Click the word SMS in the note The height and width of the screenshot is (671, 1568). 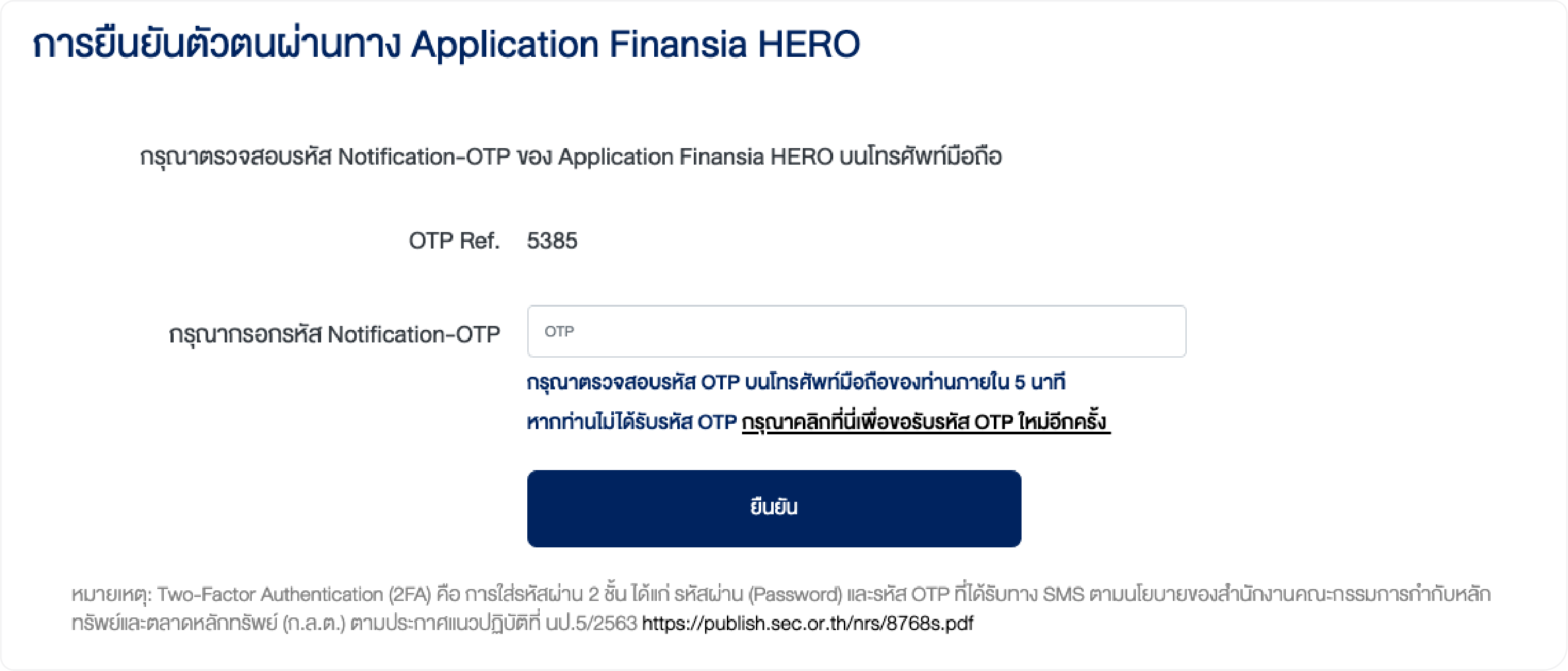1063,595
